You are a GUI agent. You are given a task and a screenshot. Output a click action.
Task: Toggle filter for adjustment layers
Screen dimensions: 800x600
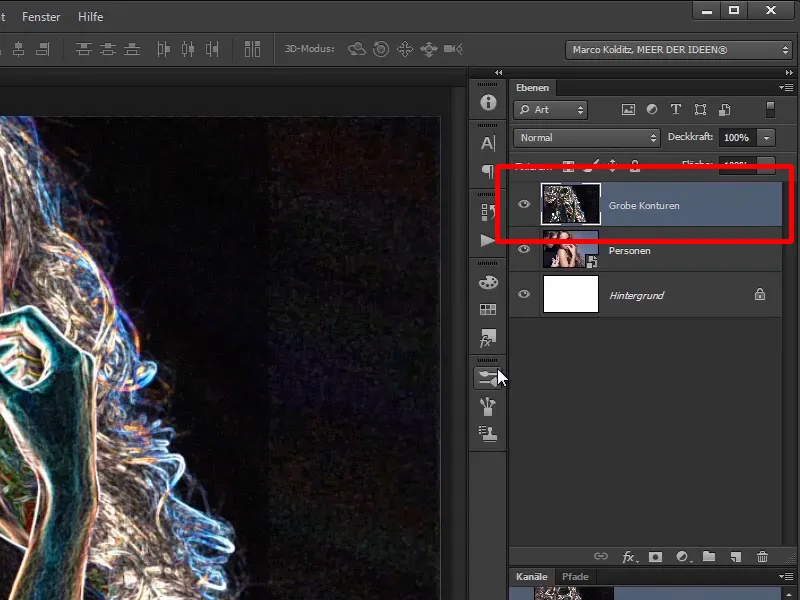[x=652, y=109]
